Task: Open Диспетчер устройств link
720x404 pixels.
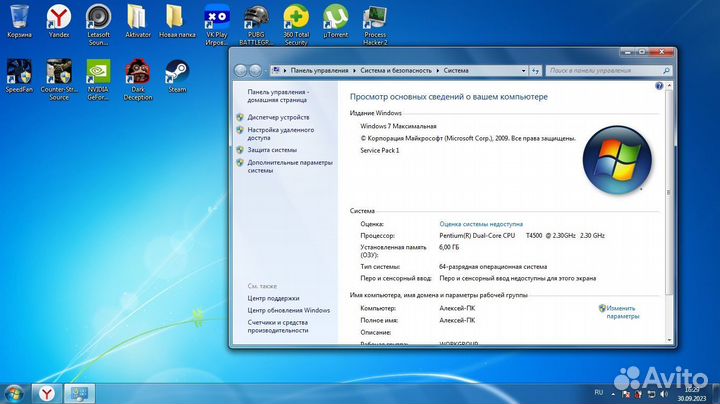Action: point(278,118)
